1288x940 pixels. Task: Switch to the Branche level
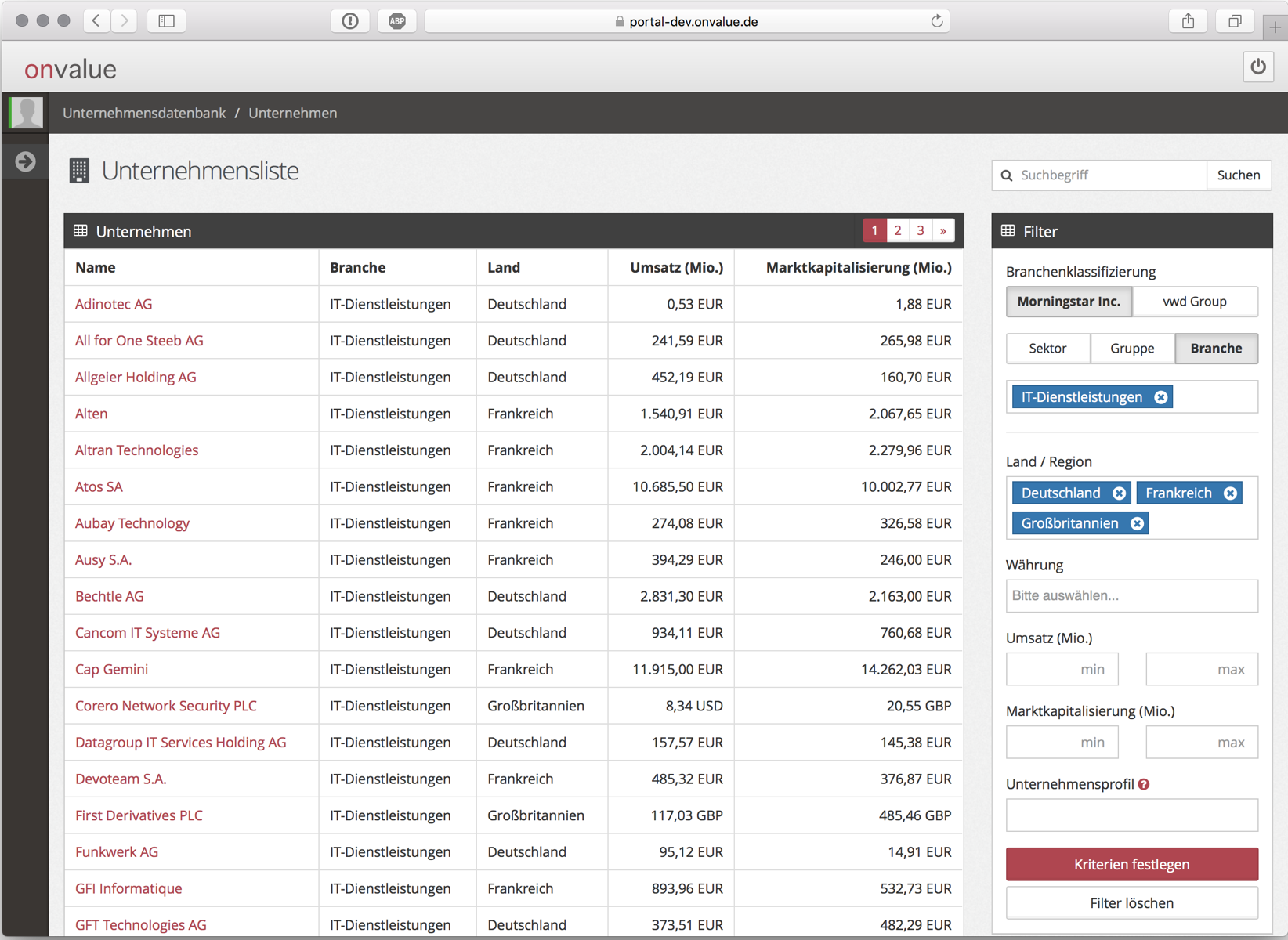(x=1216, y=349)
